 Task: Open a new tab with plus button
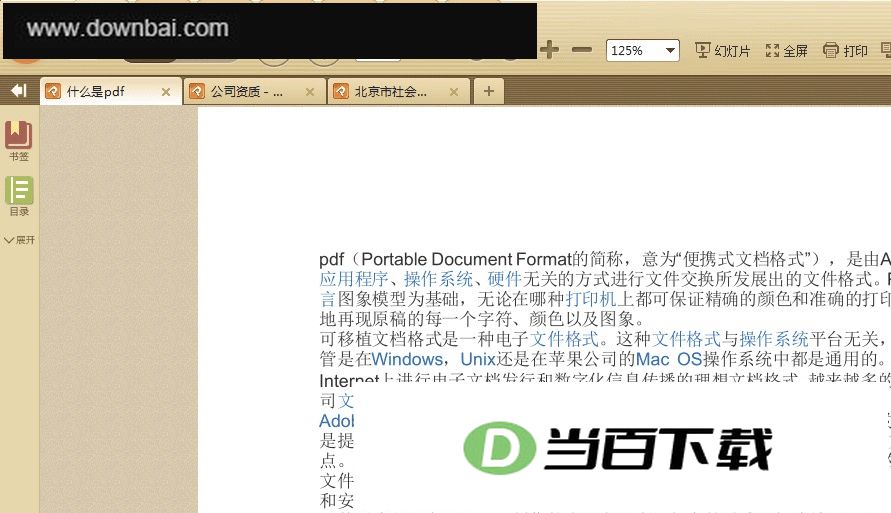pos(489,91)
